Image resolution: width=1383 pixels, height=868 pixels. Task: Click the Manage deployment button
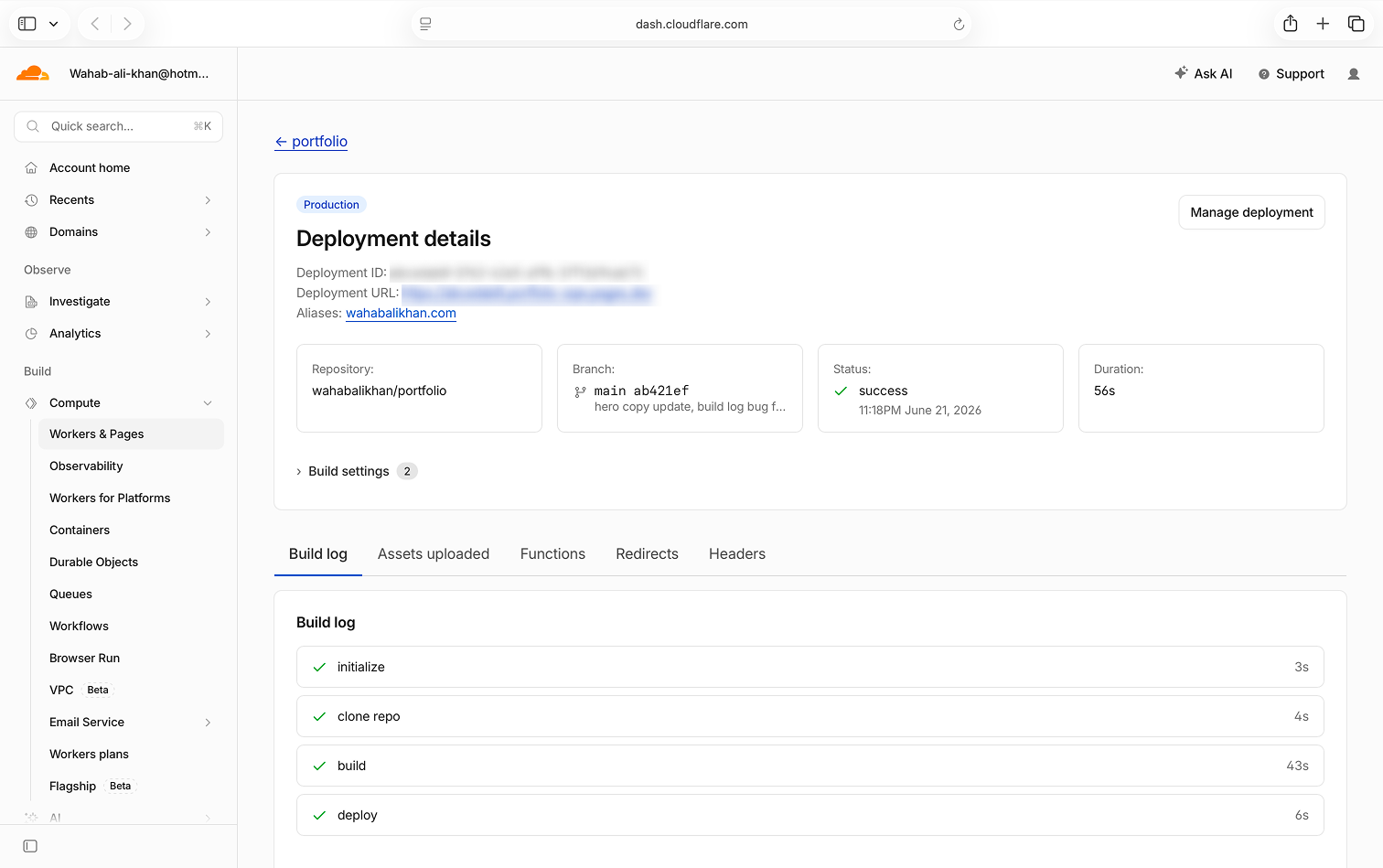1251,212
